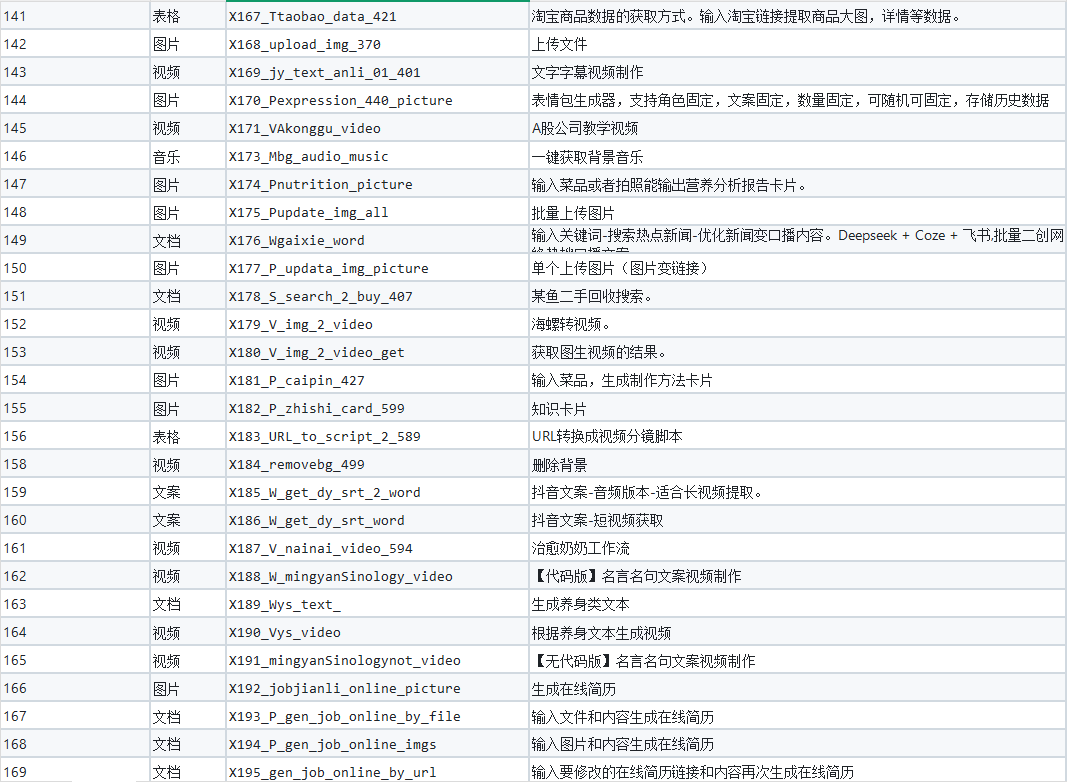Select cell X183_URL_to_script_2_589
The height and width of the screenshot is (782, 1067).
pyautogui.click(x=377, y=436)
